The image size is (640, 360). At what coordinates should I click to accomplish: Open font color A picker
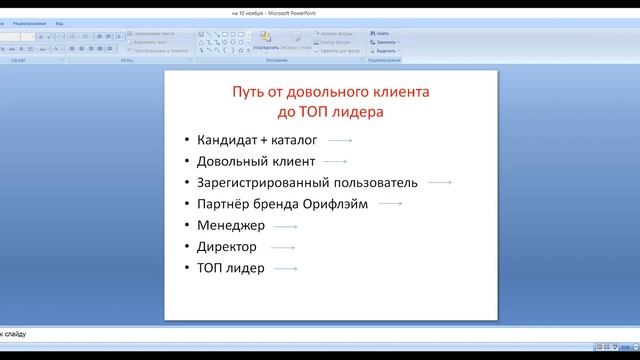[x=56, y=49]
